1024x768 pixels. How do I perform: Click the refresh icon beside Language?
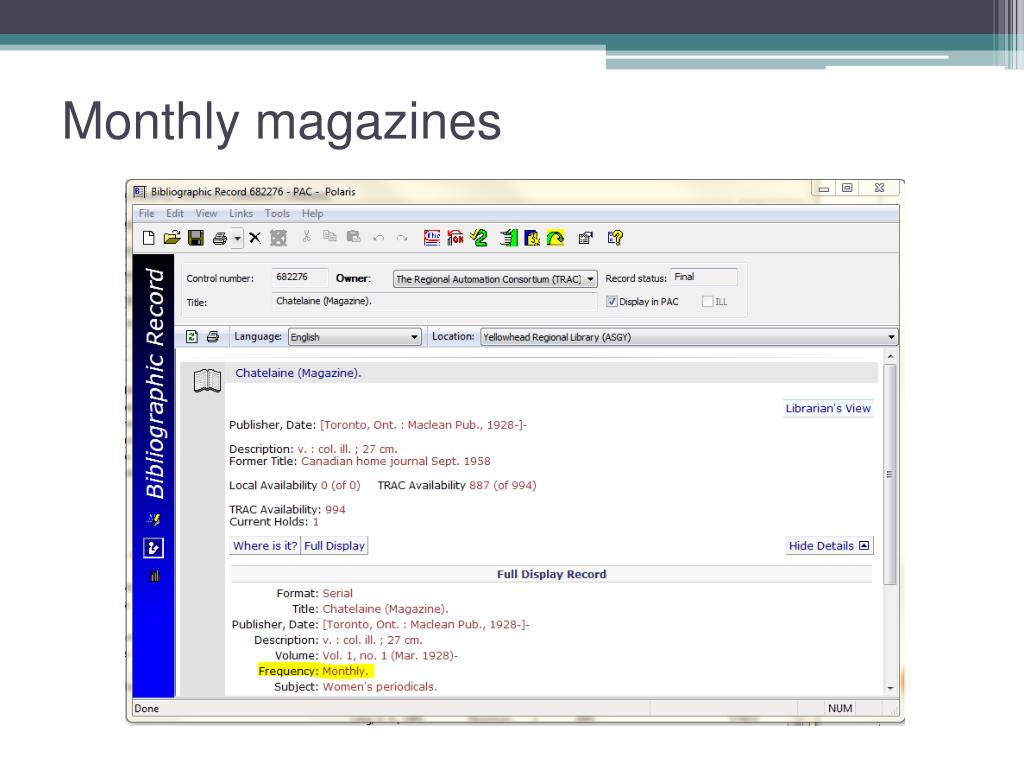191,336
